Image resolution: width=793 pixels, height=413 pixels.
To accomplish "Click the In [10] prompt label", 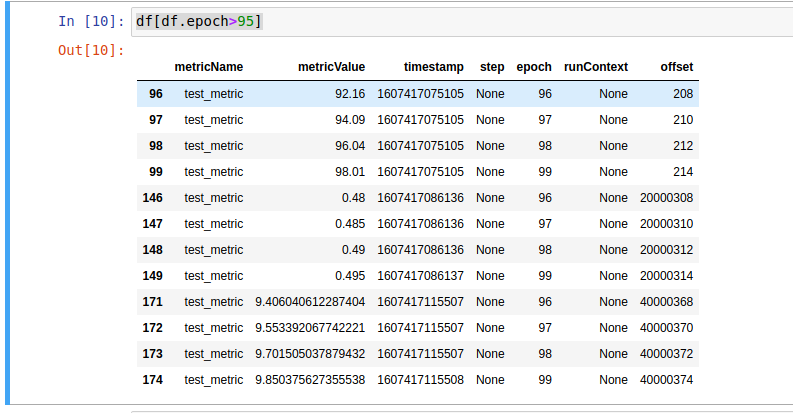I will click(91, 21).
